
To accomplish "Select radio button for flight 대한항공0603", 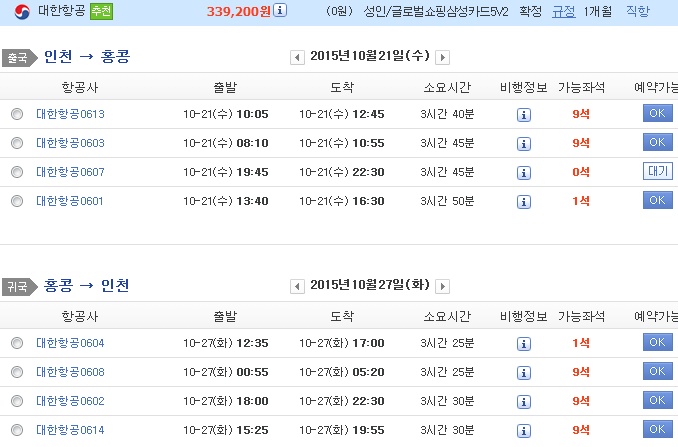I will coord(17,143).
